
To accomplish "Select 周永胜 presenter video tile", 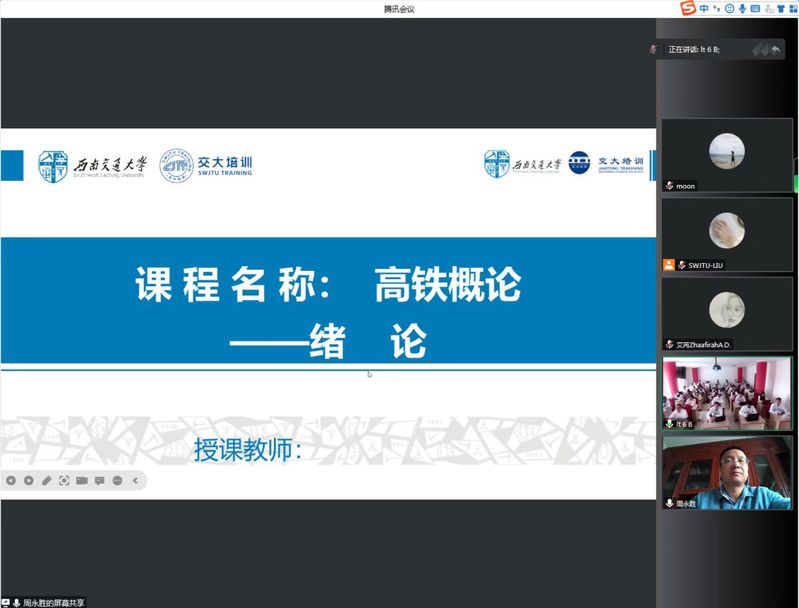I will 726,471.
